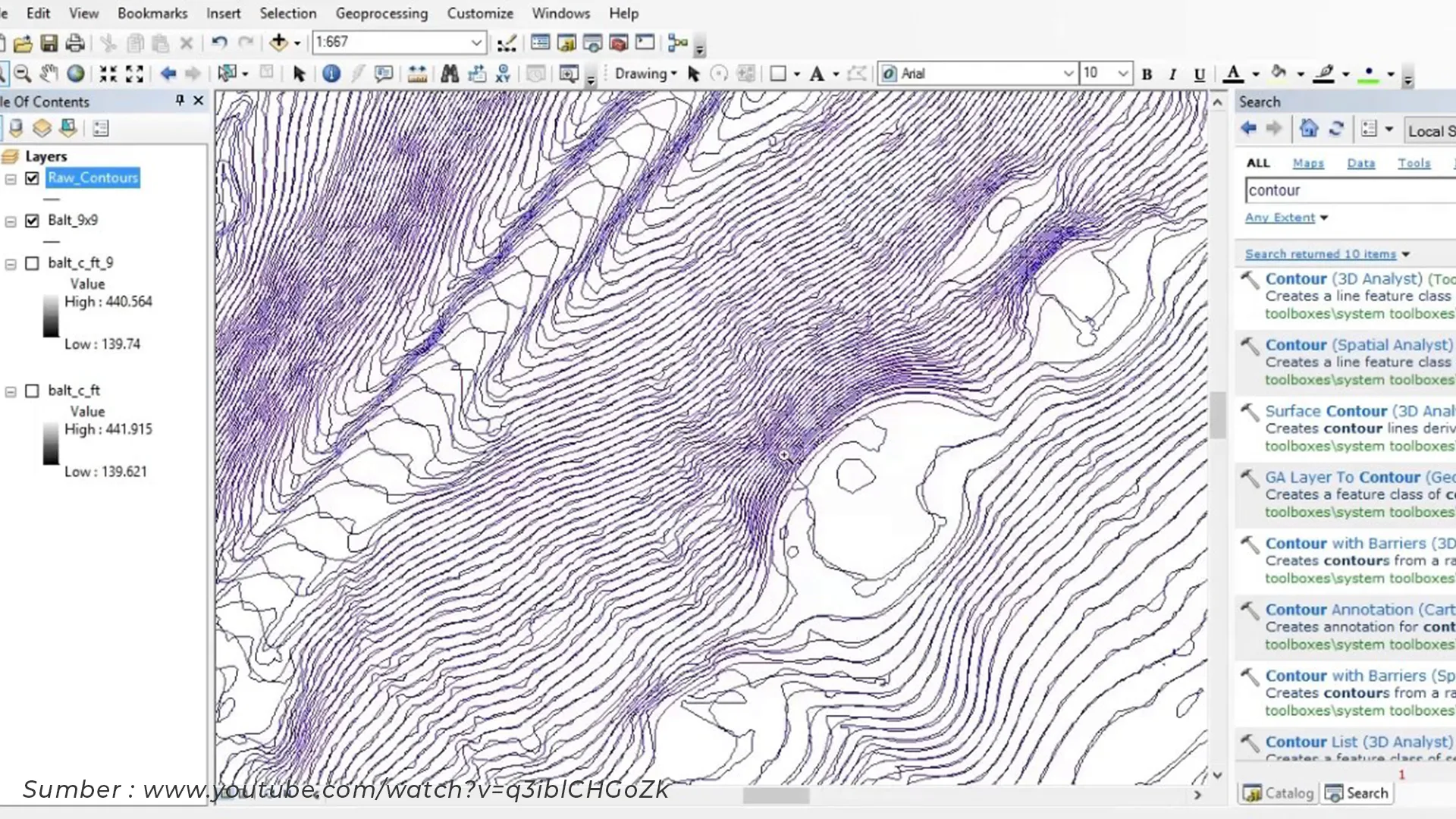
Task: Choose the New Text tool
Action: (x=817, y=74)
